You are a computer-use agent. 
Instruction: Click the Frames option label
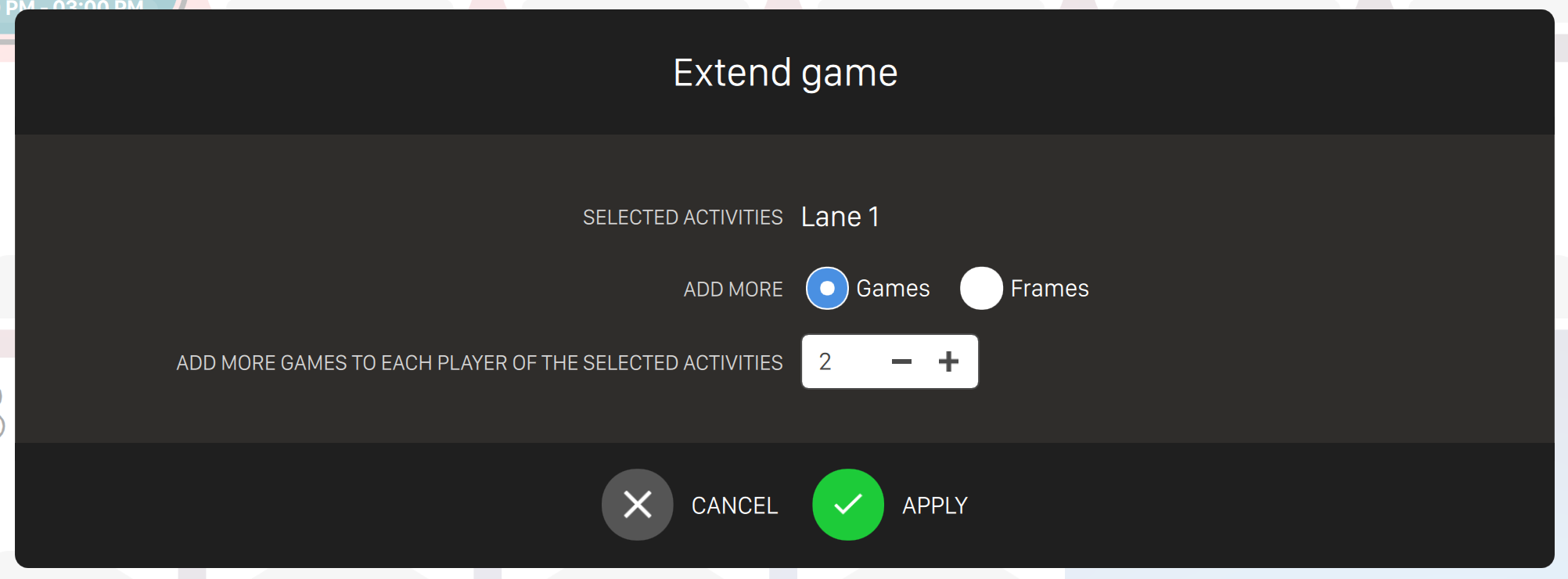point(1049,289)
